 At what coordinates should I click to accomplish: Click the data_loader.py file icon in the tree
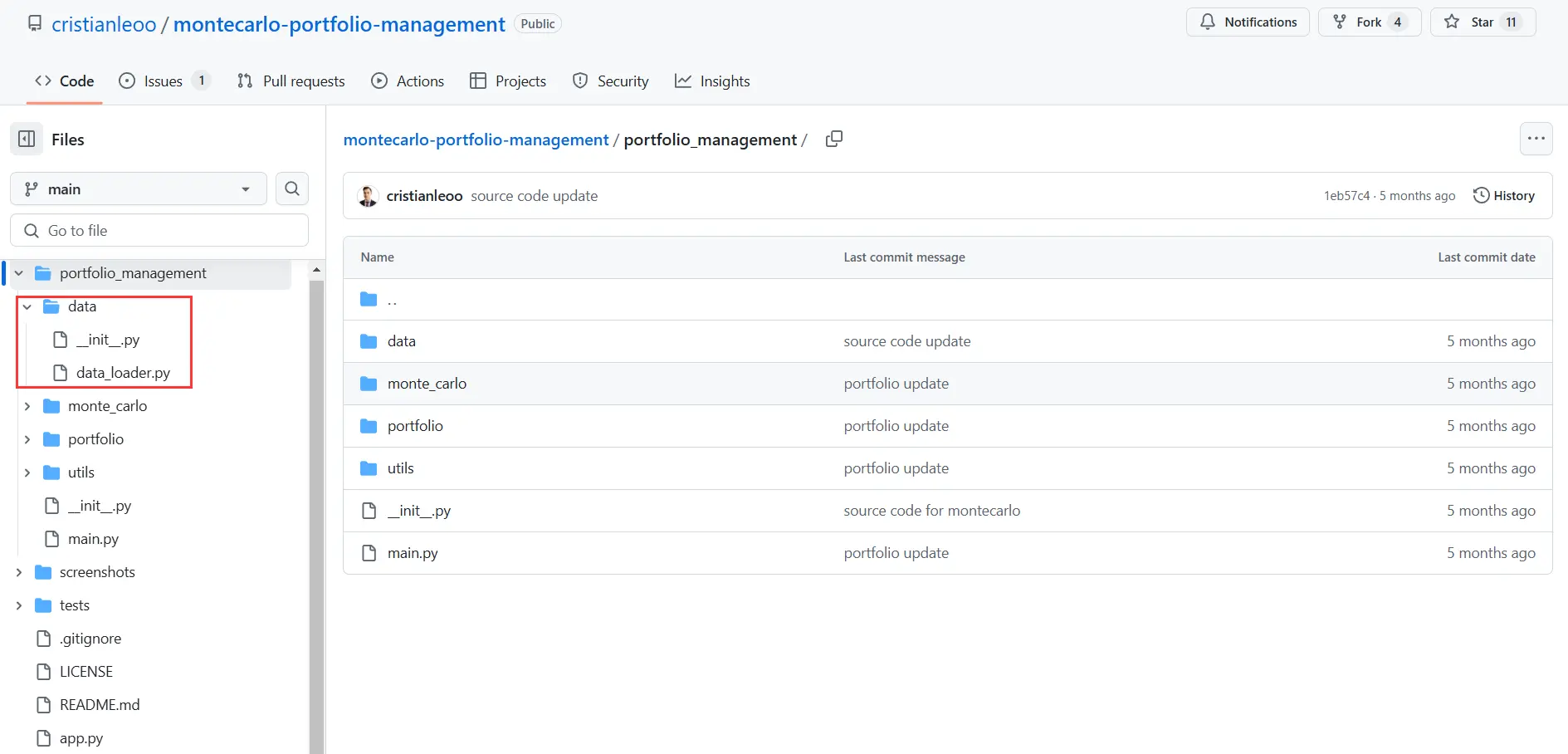coord(60,373)
